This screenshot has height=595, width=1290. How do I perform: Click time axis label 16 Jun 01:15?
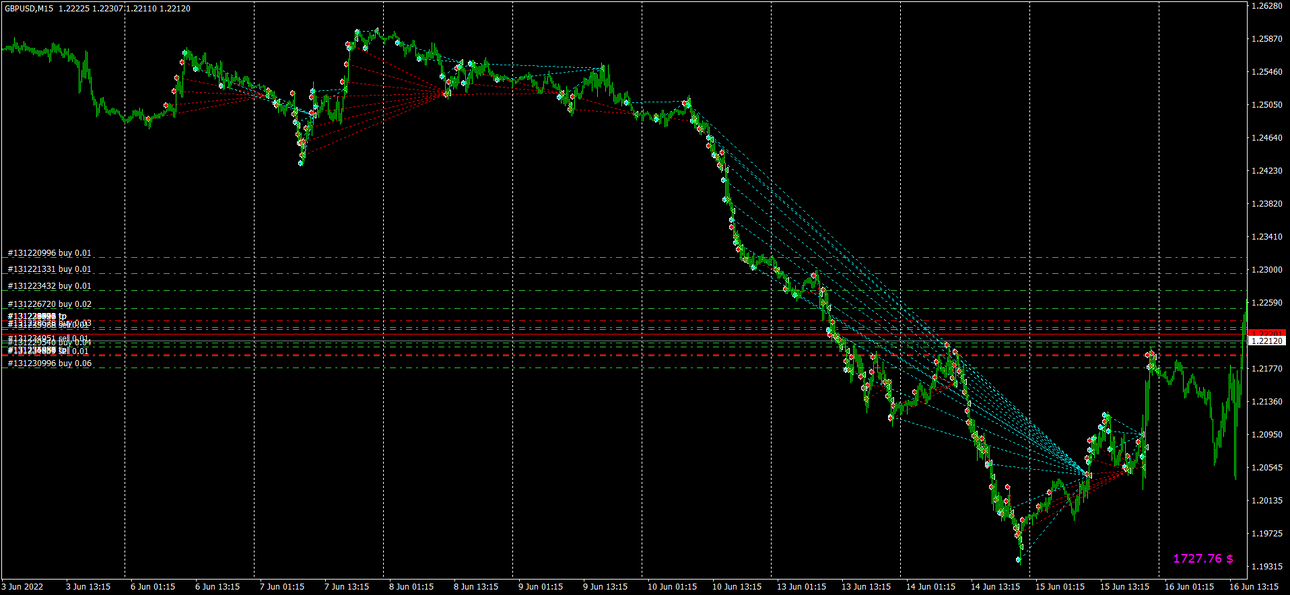pyautogui.click(x=1189, y=587)
